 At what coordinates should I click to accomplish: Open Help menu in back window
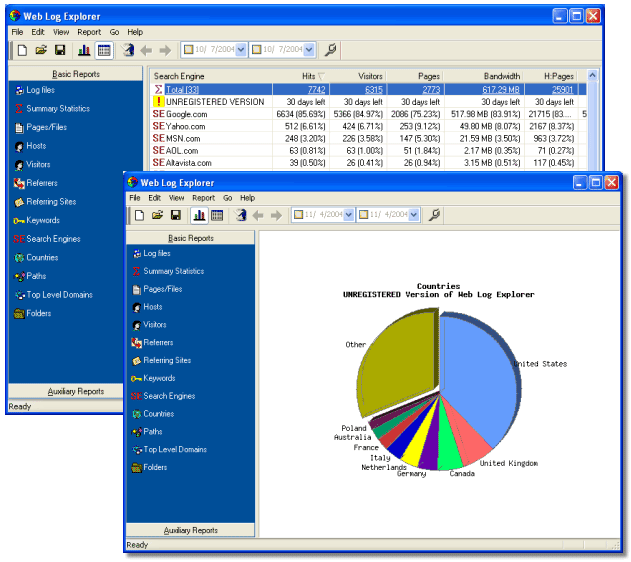coord(135,32)
